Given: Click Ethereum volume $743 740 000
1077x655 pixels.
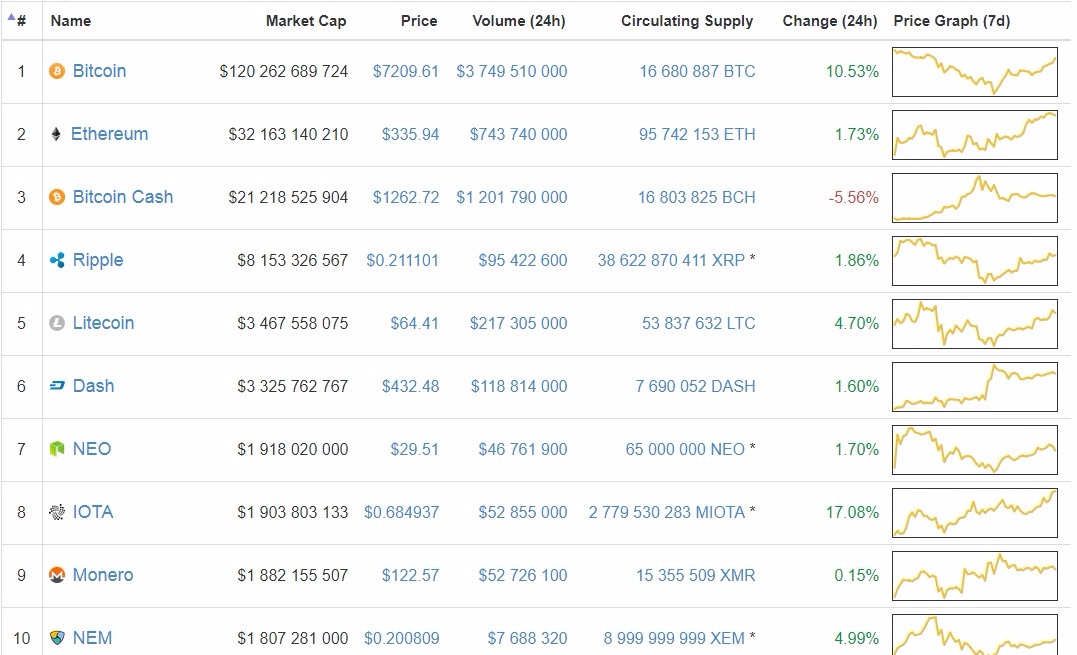Looking at the screenshot, I should click(519, 134).
